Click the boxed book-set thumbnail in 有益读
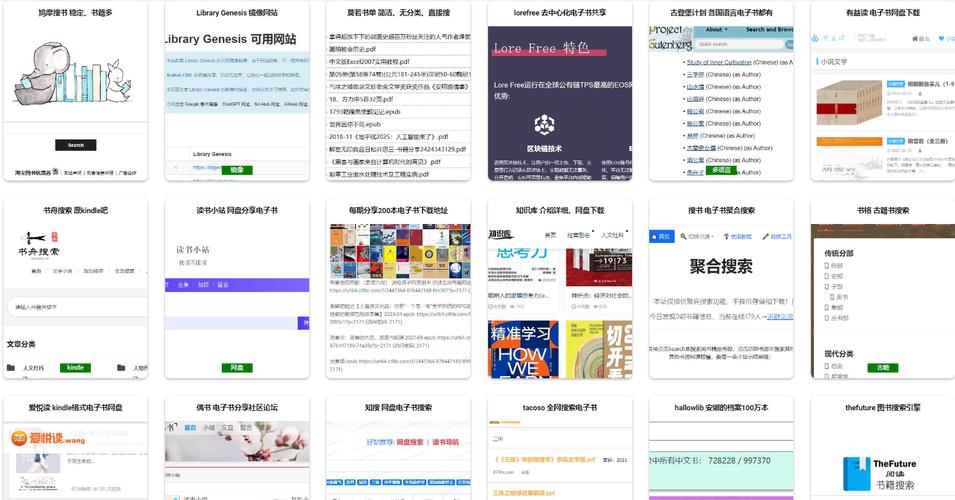This screenshot has height=500, width=955. [848, 102]
